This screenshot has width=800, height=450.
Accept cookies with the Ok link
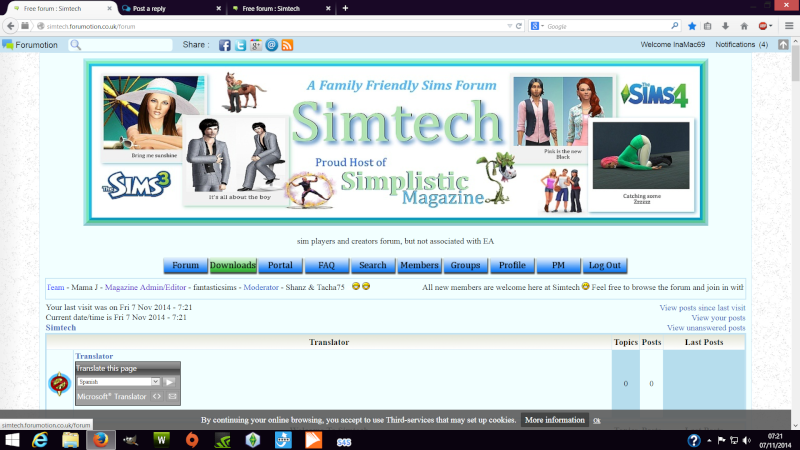pyautogui.click(x=596, y=420)
